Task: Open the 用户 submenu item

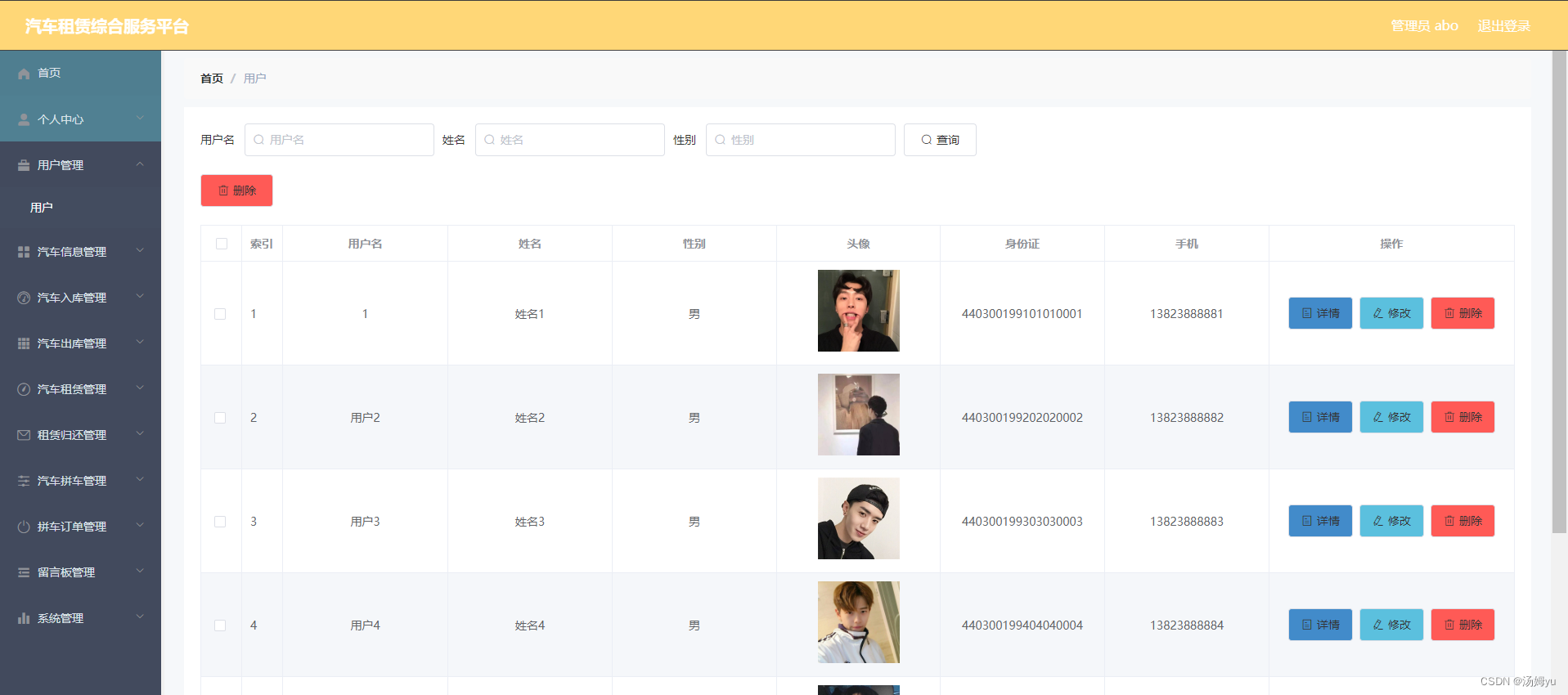Action: click(x=80, y=208)
